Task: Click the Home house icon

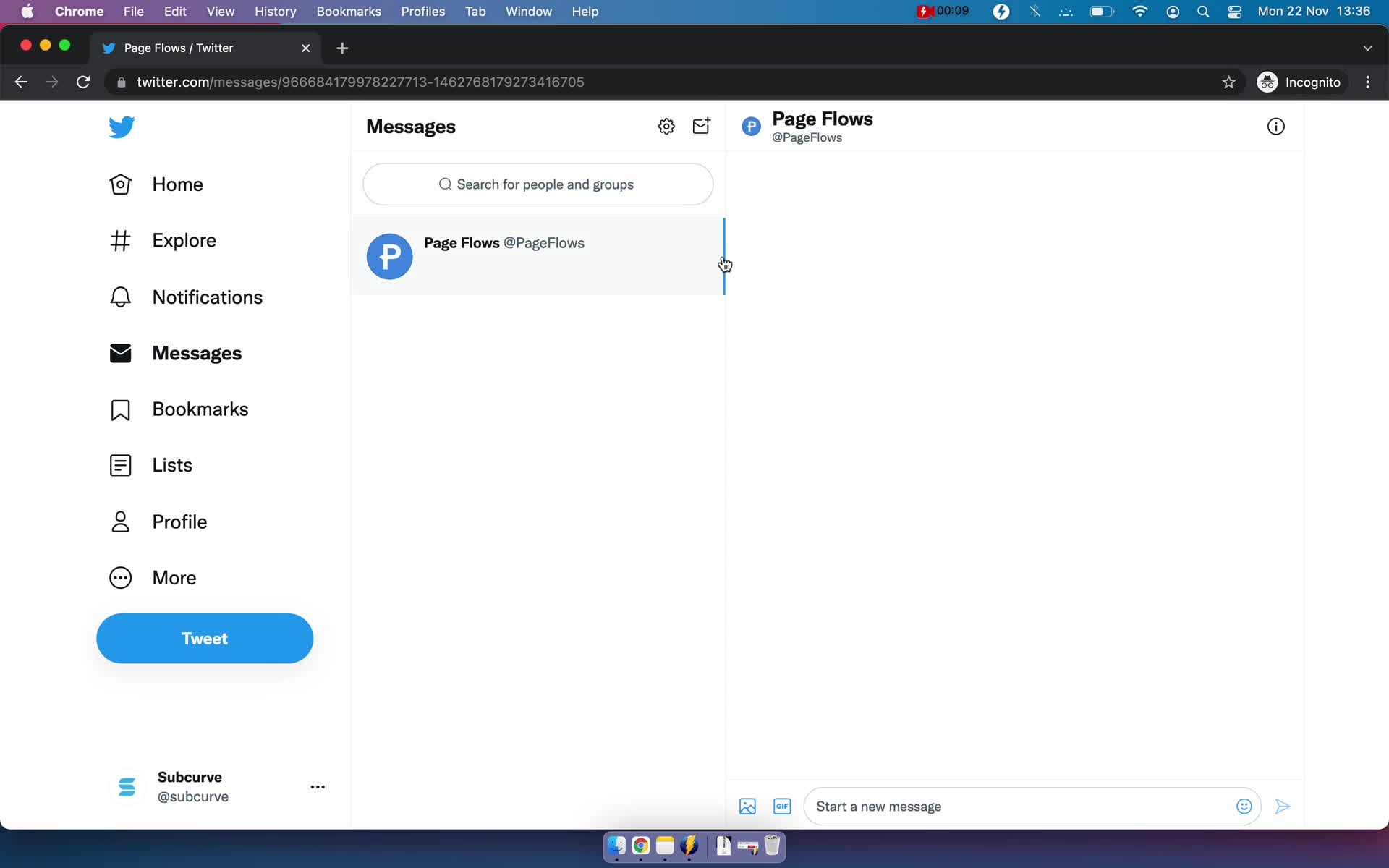Action: 120,184
